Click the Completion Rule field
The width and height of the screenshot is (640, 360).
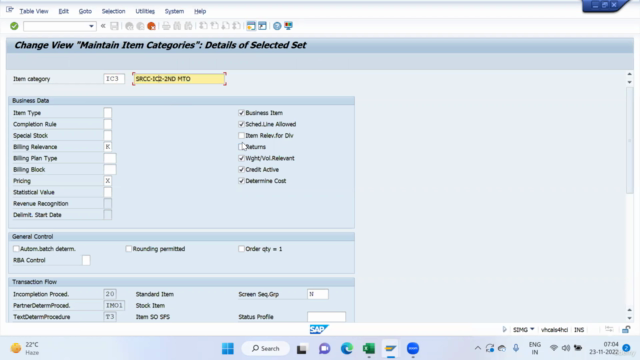click(107, 124)
